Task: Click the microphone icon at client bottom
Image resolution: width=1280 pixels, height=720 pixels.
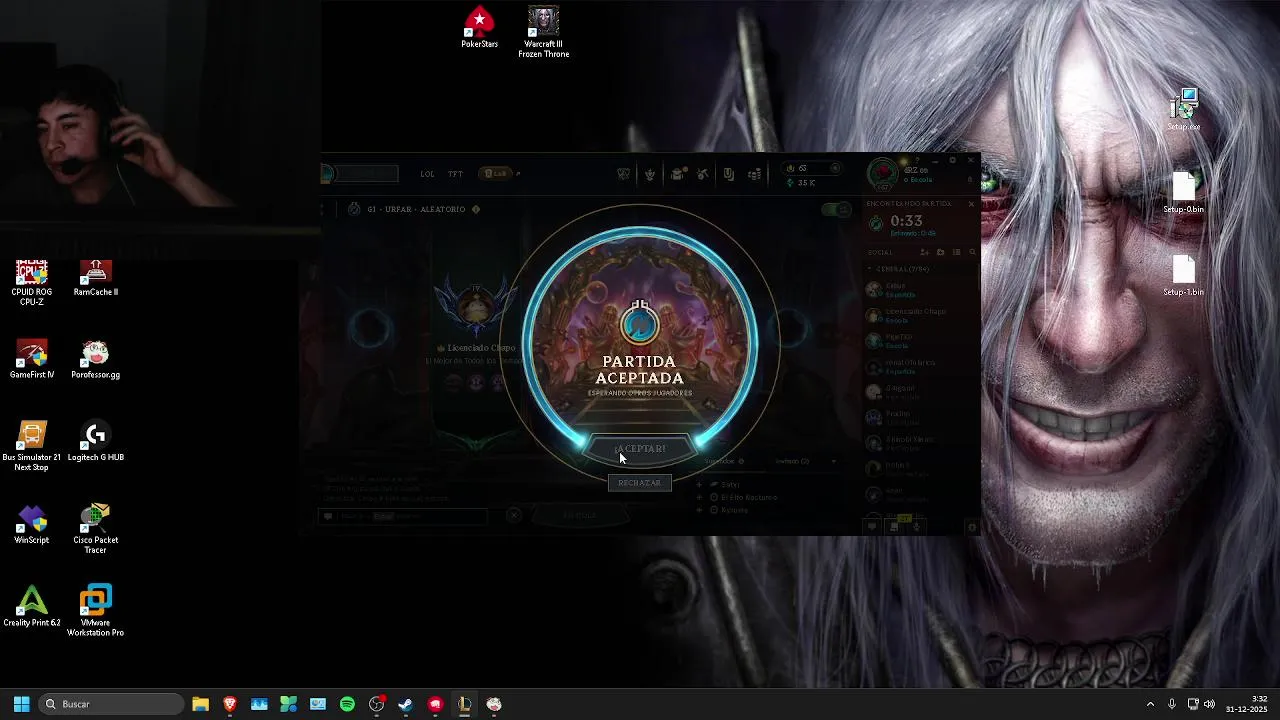Action: coord(916,527)
